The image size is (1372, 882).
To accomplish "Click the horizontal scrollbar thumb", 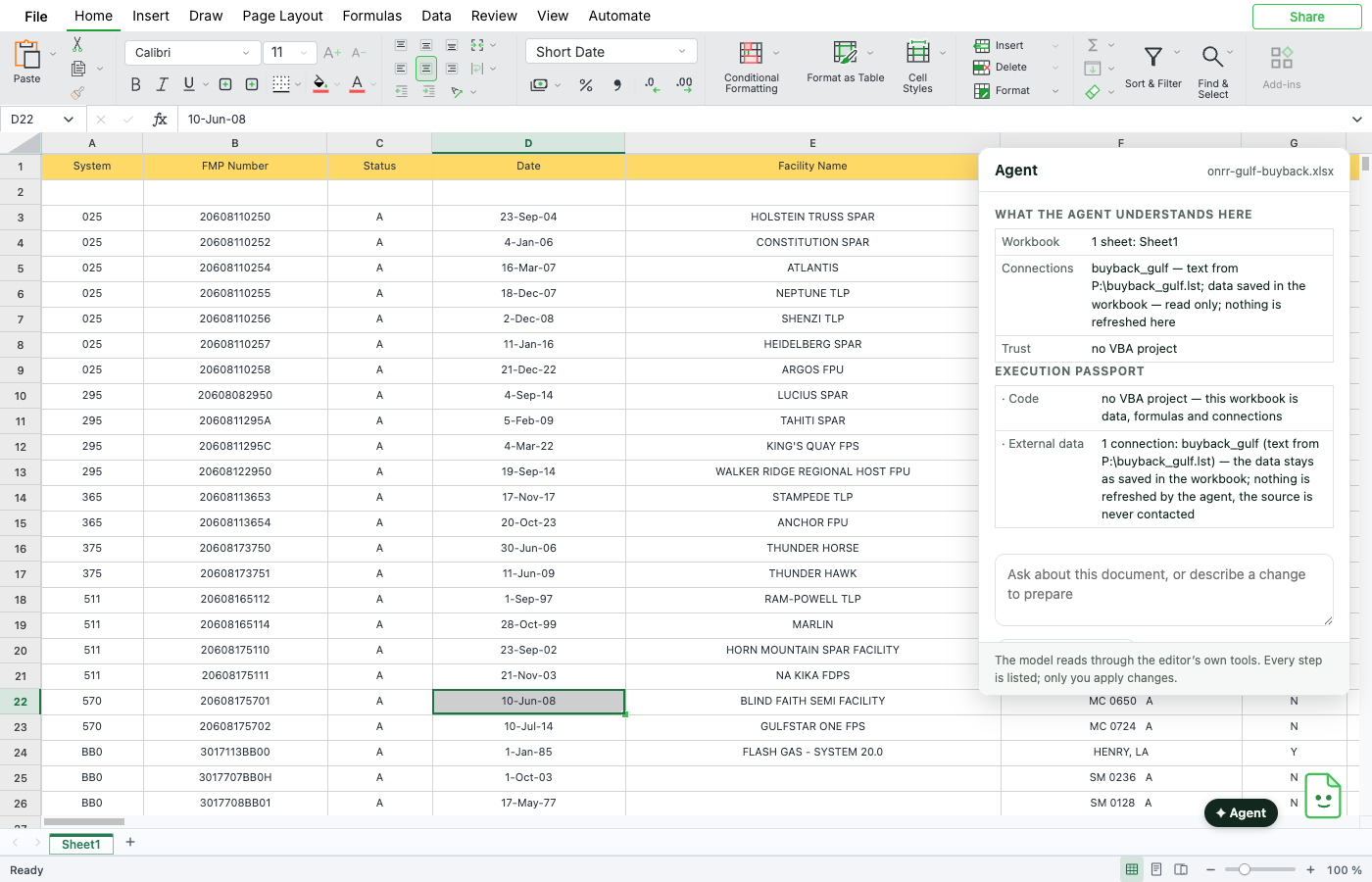I will pos(84,821).
